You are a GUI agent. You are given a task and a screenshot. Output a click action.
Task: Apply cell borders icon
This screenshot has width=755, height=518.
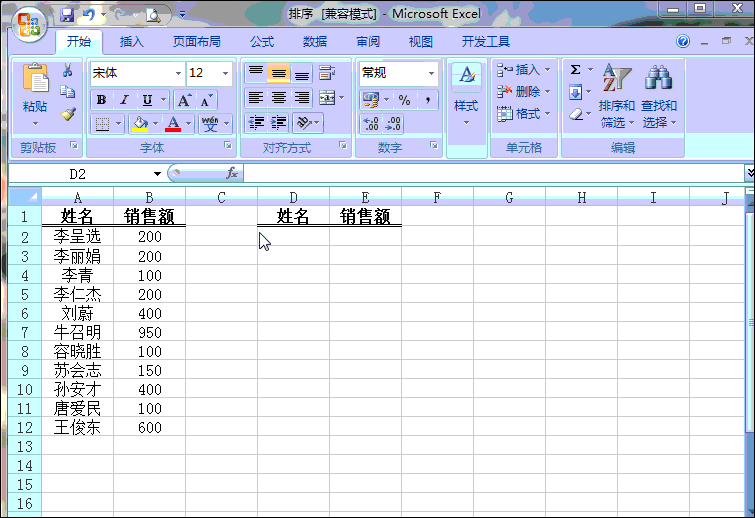pyautogui.click(x=102, y=124)
